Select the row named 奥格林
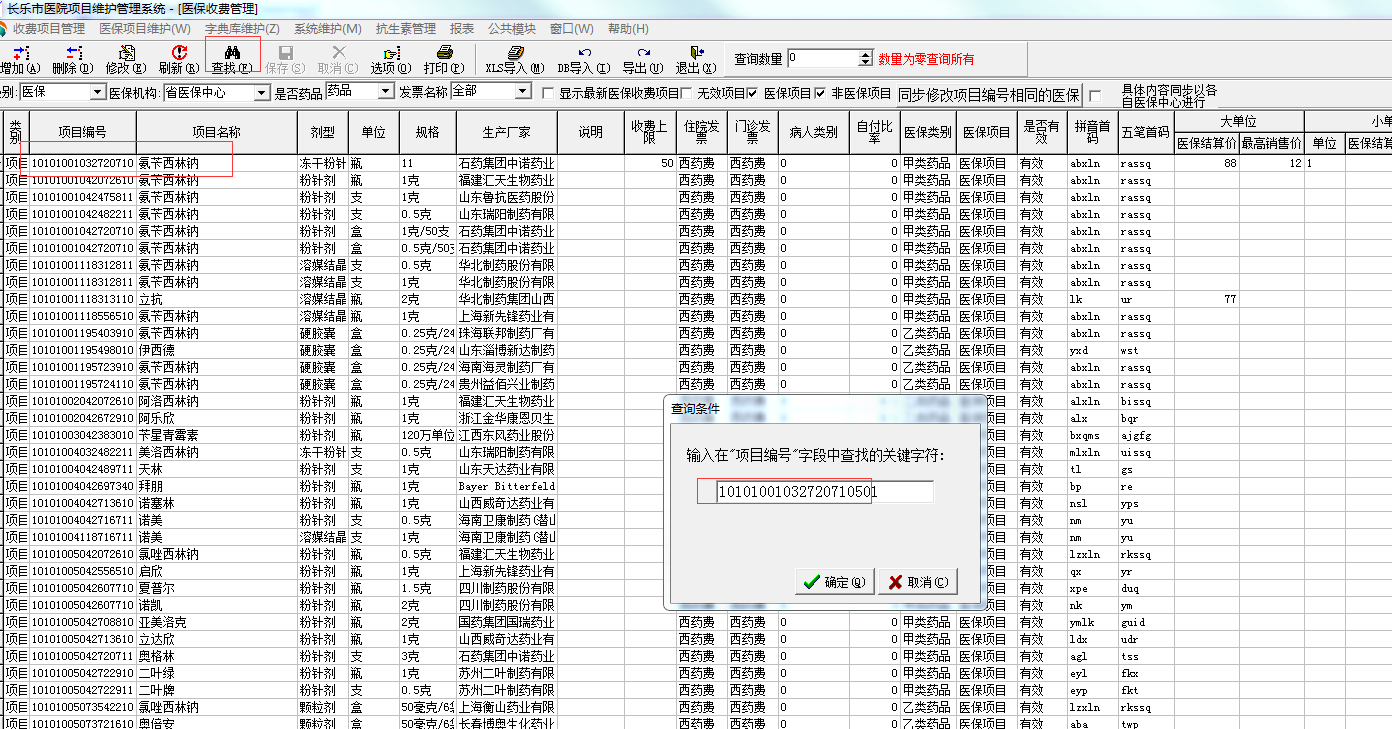This screenshot has height=729, width=1392. coord(156,656)
